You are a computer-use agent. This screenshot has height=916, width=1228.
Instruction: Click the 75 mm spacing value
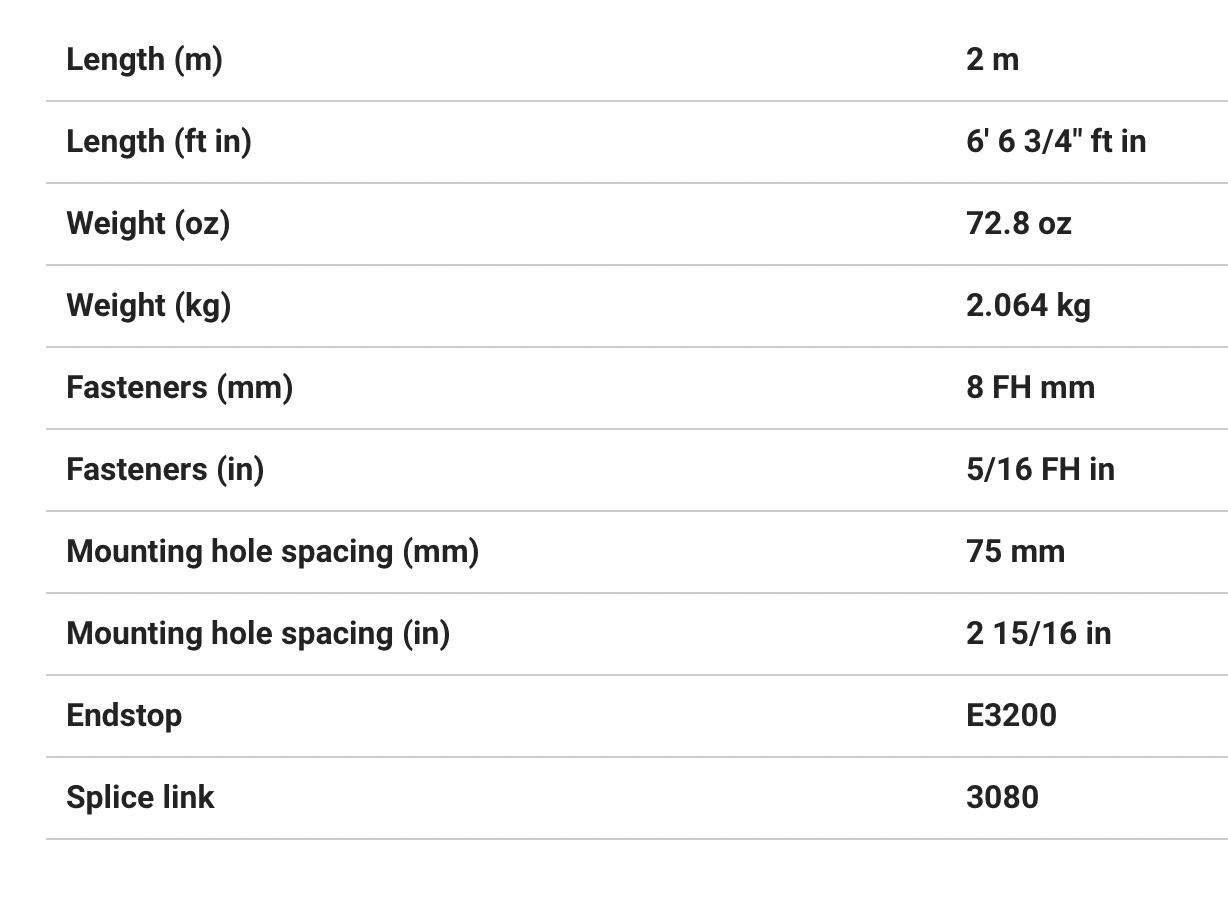[1015, 552]
